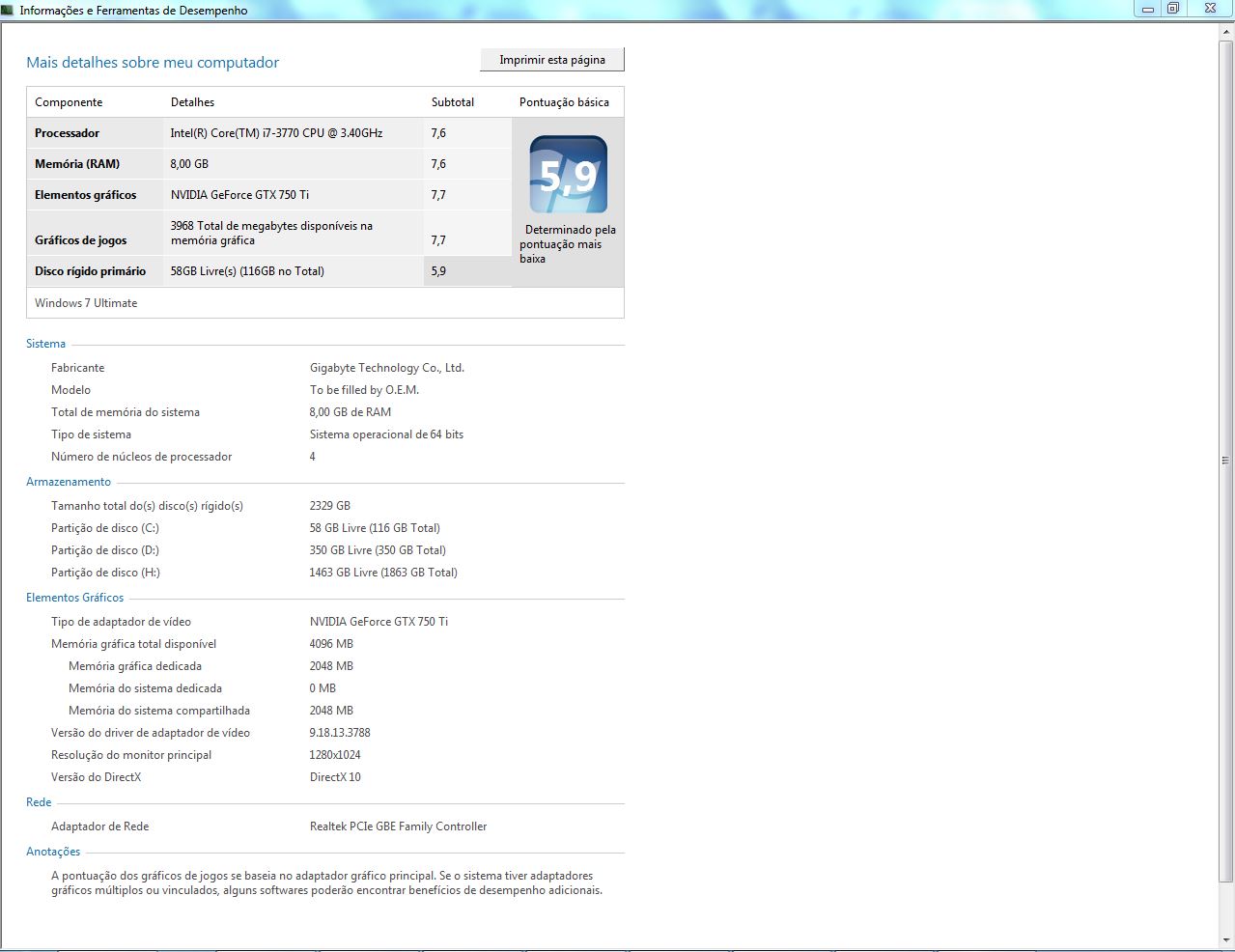
Task: Click the scrollbar down arrow
Action: (x=1226, y=940)
